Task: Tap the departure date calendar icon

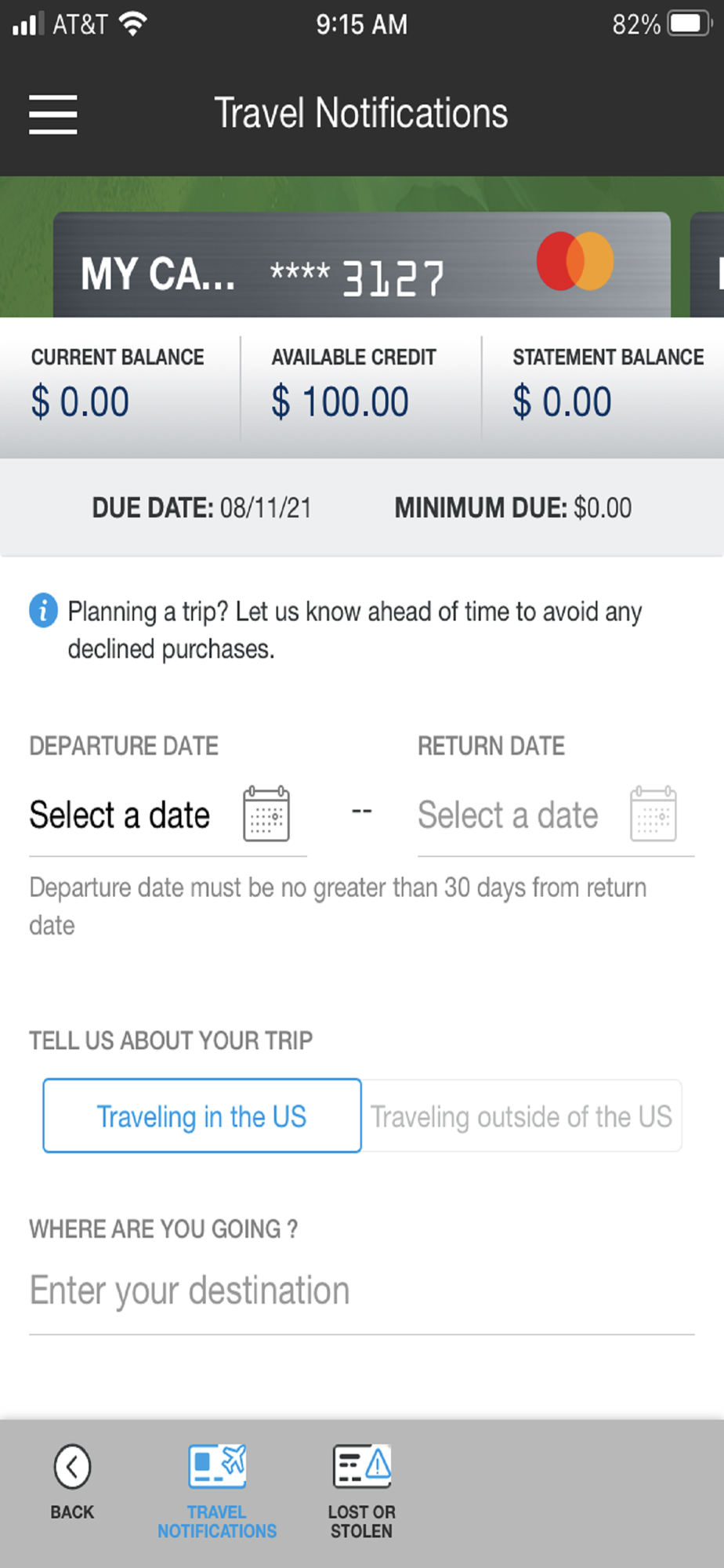Action: tap(266, 814)
